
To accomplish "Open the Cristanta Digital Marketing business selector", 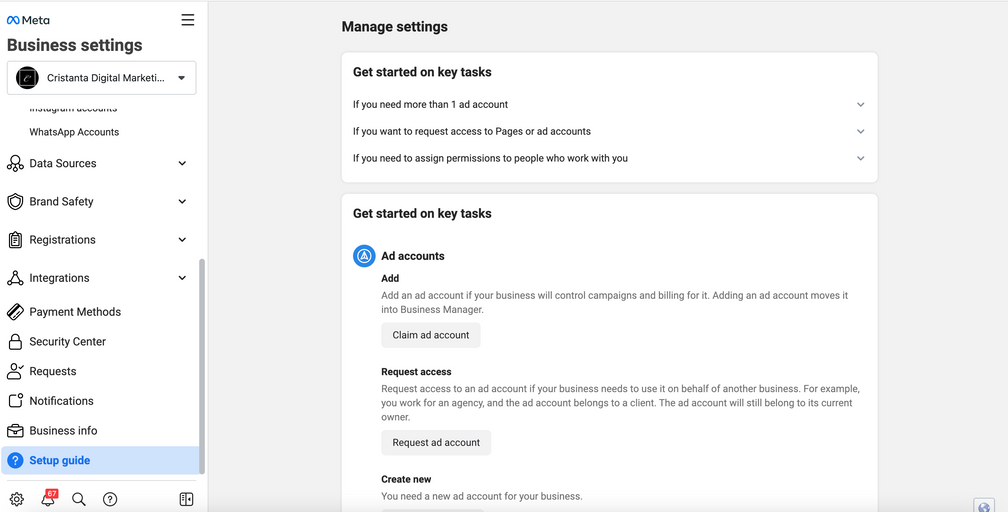I will click(102, 78).
